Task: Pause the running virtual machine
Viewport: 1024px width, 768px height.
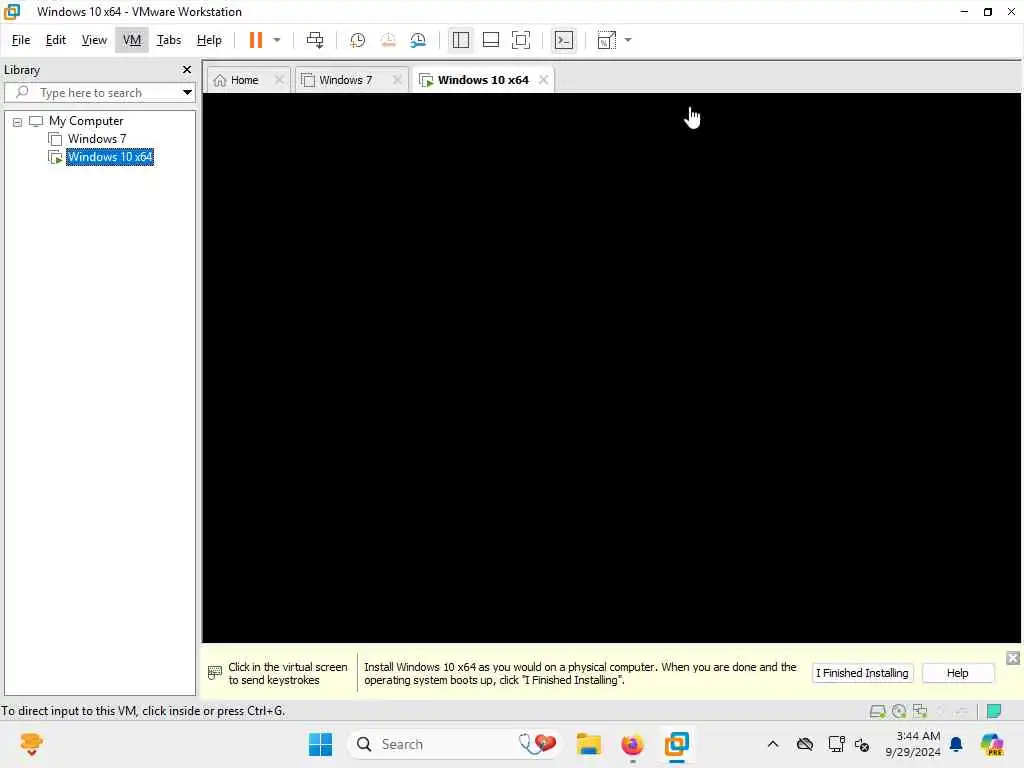Action: tap(255, 40)
